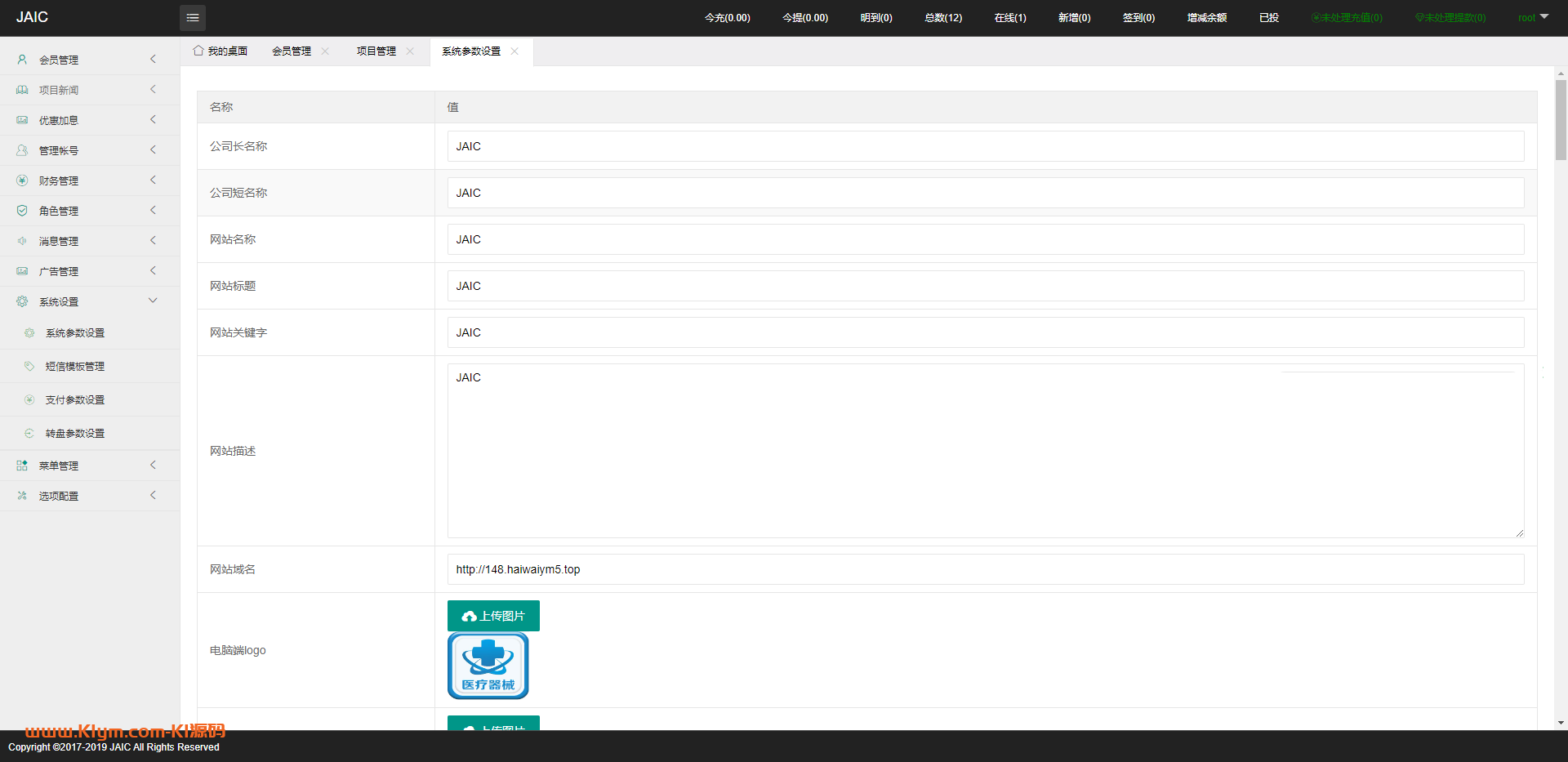Expand 管理帐号 using its chevron
This screenshot has width=1568, height=762.
point(153,149)
